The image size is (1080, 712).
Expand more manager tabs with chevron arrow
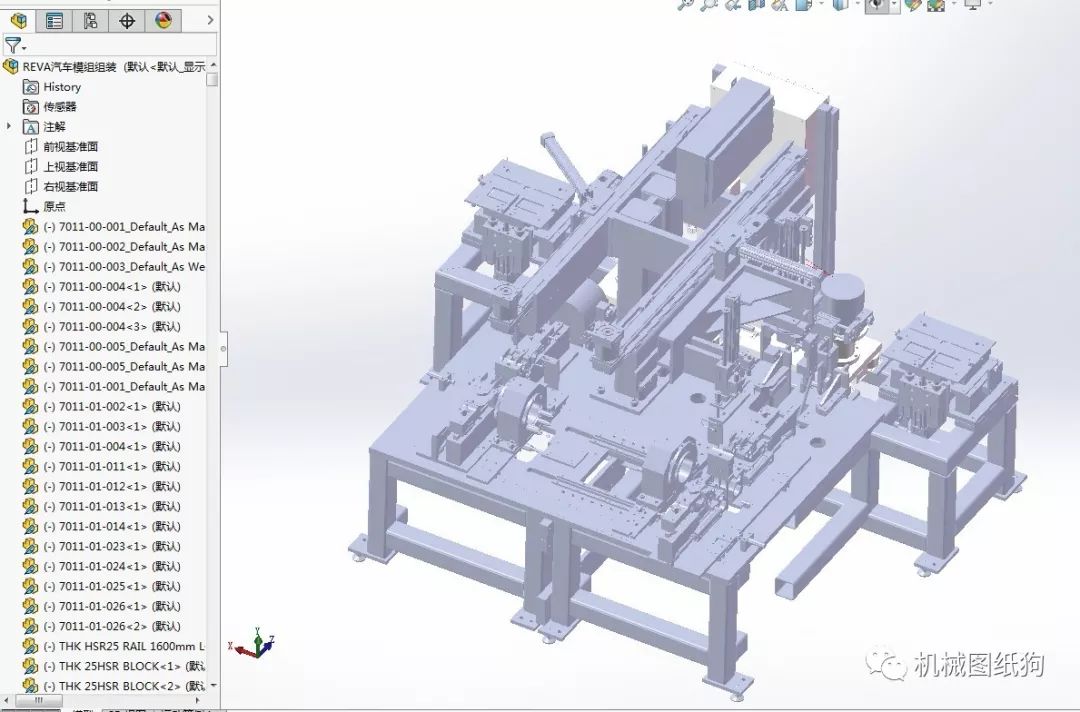pyautogui.click(x=210, y=21)
